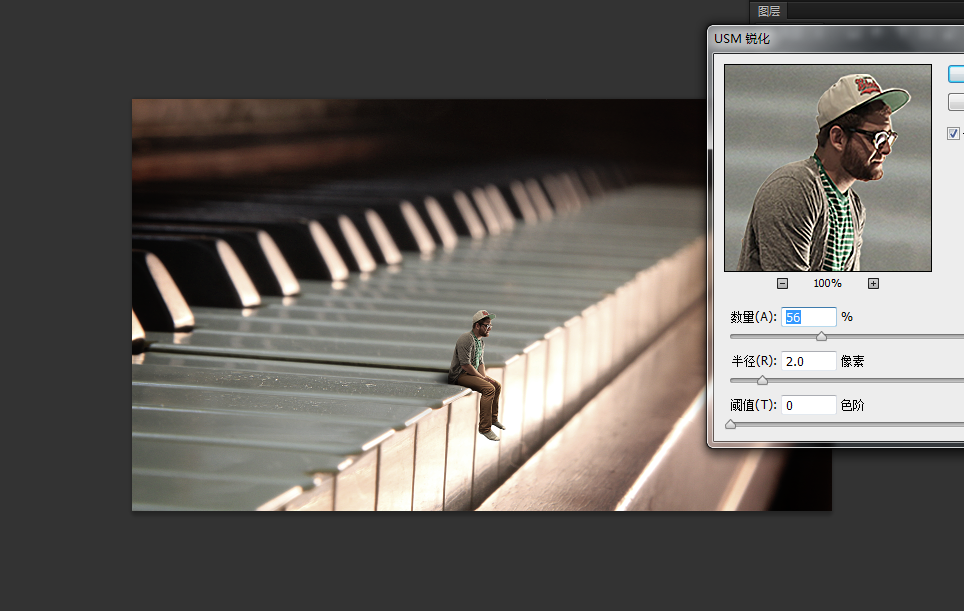
Task: Click the USM 锐化 dialog title
Action: 741,39
